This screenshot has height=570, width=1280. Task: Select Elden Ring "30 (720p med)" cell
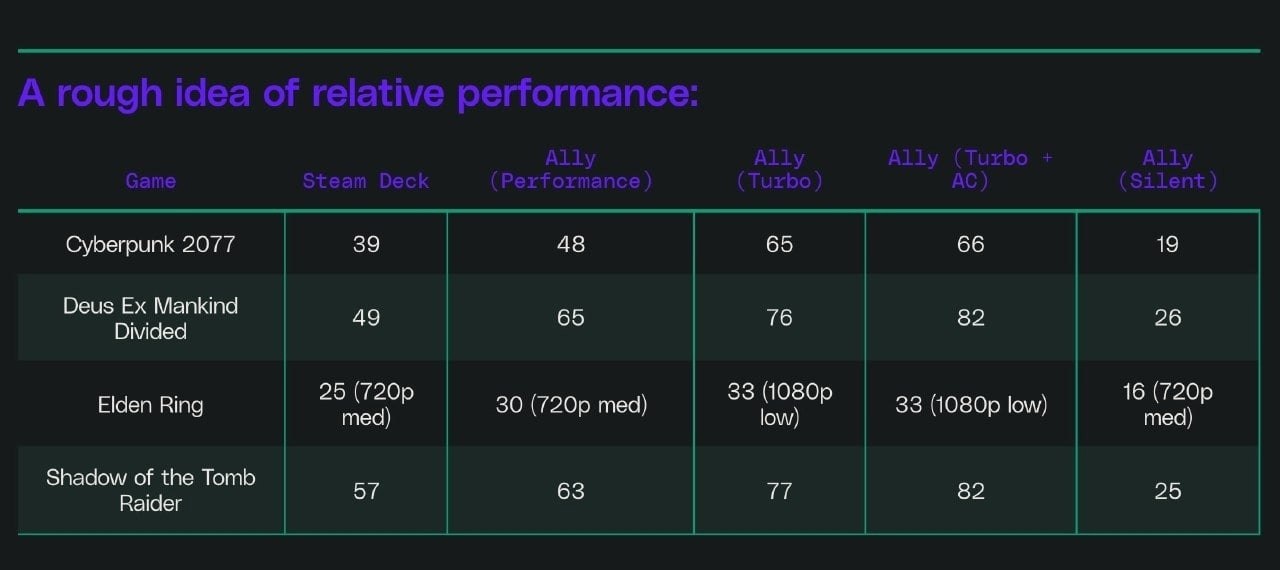click(x=571, y=405)
